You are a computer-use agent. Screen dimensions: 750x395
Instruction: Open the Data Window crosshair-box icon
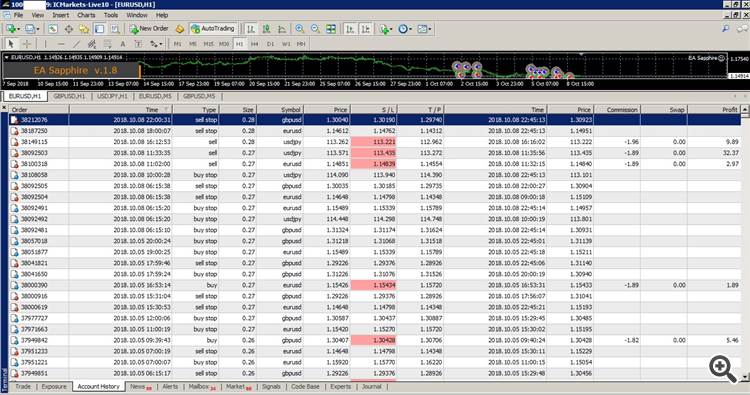click(68, 29)
